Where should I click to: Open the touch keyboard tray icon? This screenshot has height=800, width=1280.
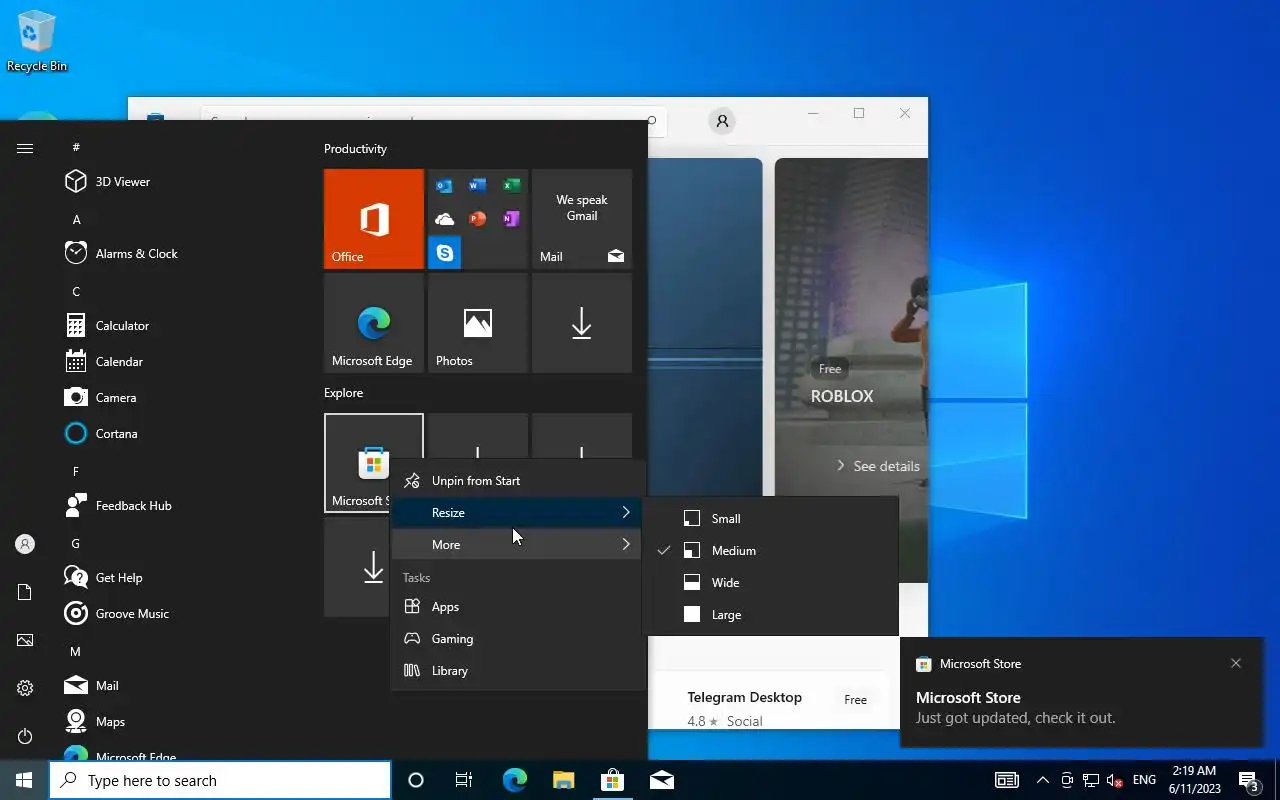1007,780
